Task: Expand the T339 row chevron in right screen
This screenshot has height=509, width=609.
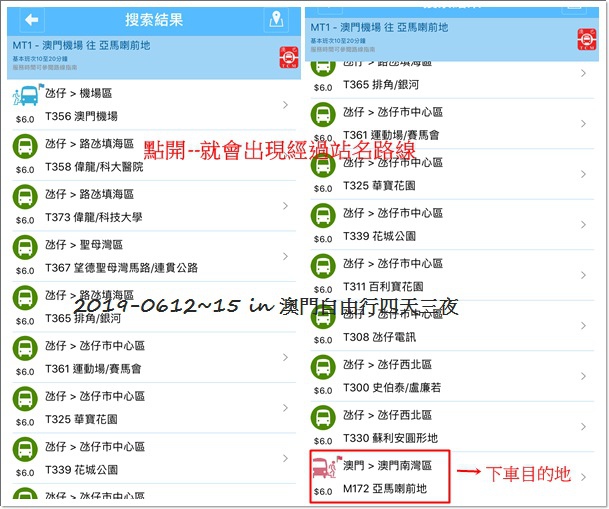Action: click(x=583, y=224)
